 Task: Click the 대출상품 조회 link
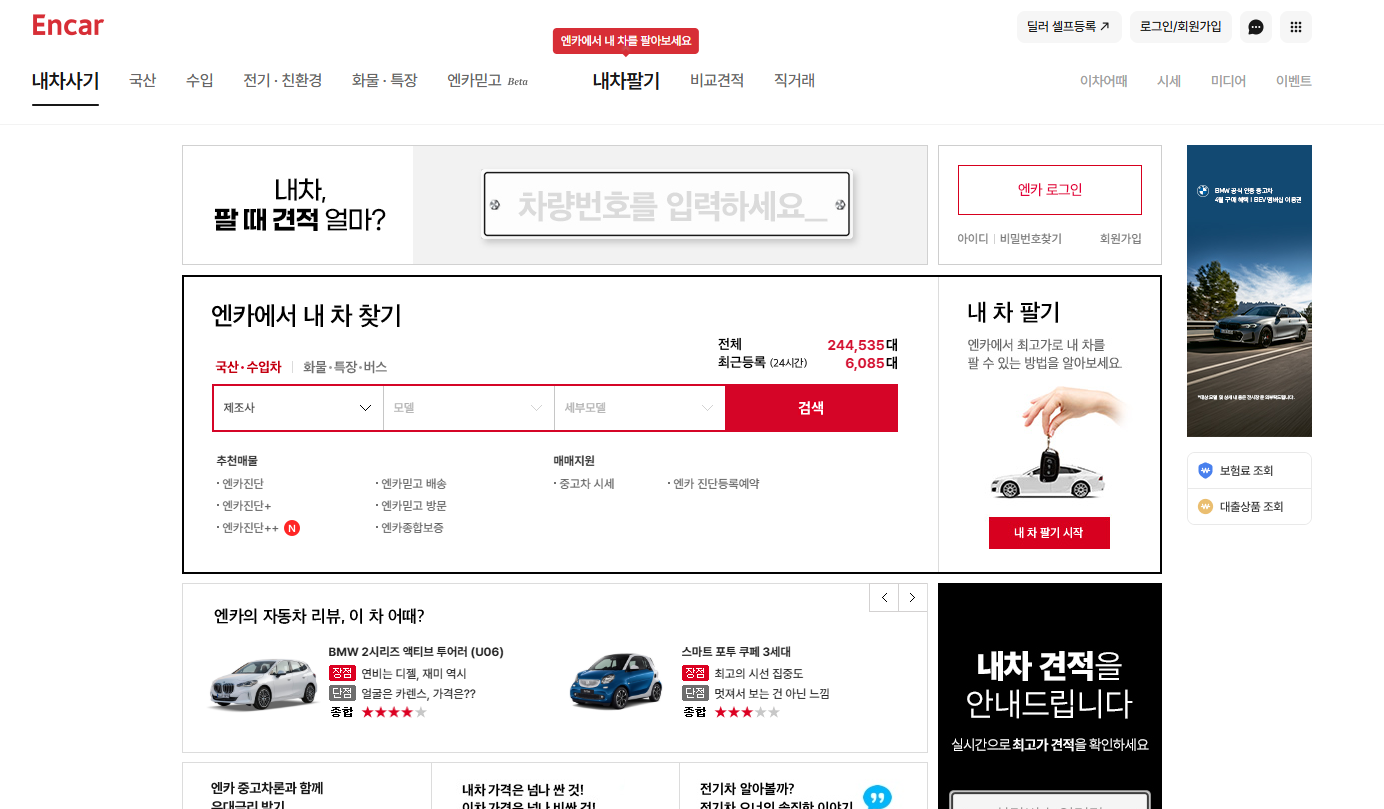(x=1251, y=506)
